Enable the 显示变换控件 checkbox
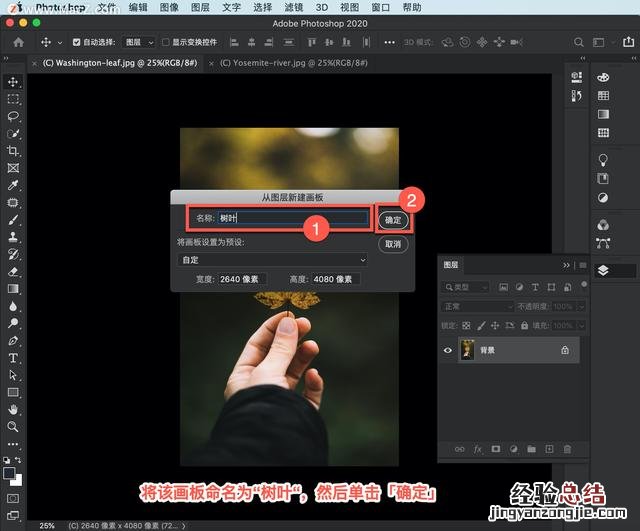 [x=166, y=43]
